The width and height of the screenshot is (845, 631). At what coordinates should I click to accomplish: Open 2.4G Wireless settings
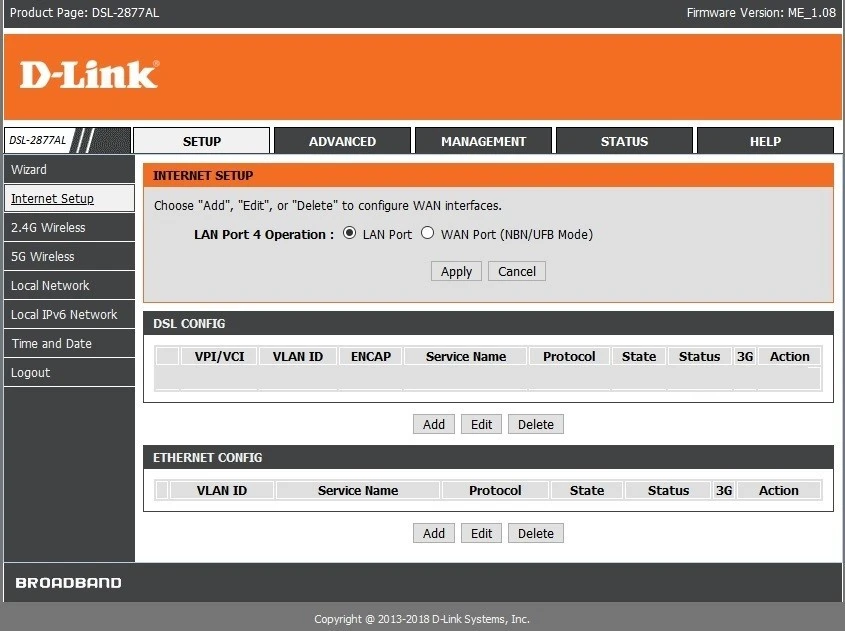[x=69, y=227]
